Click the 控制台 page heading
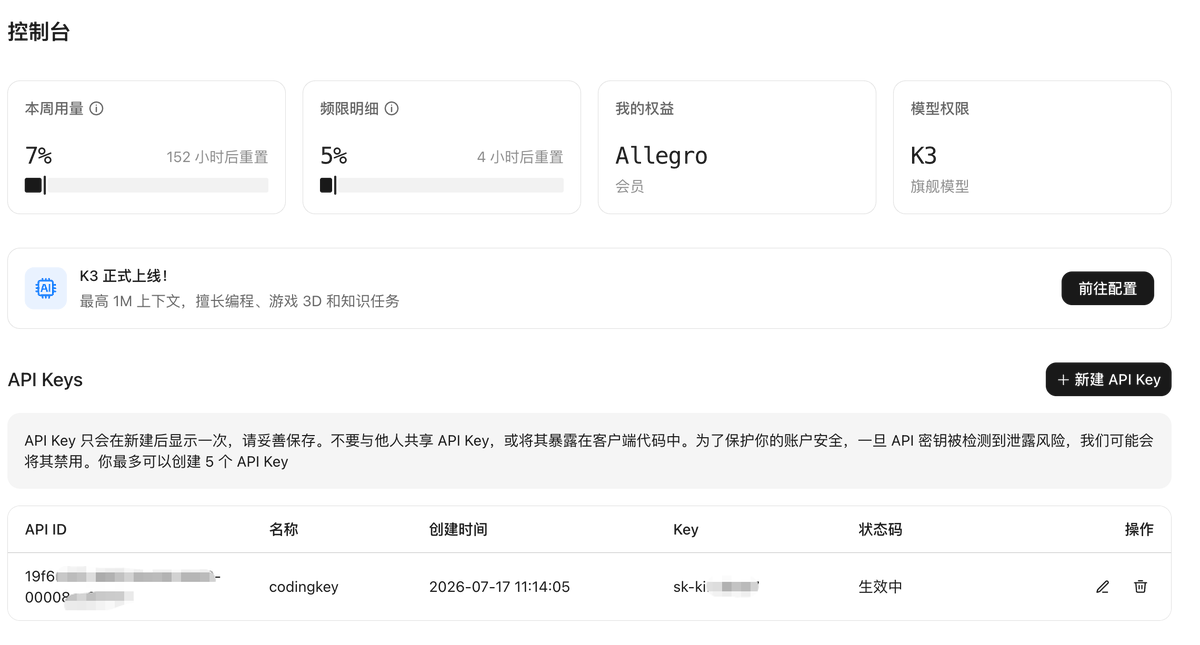1200x645 pixels. 39,32
